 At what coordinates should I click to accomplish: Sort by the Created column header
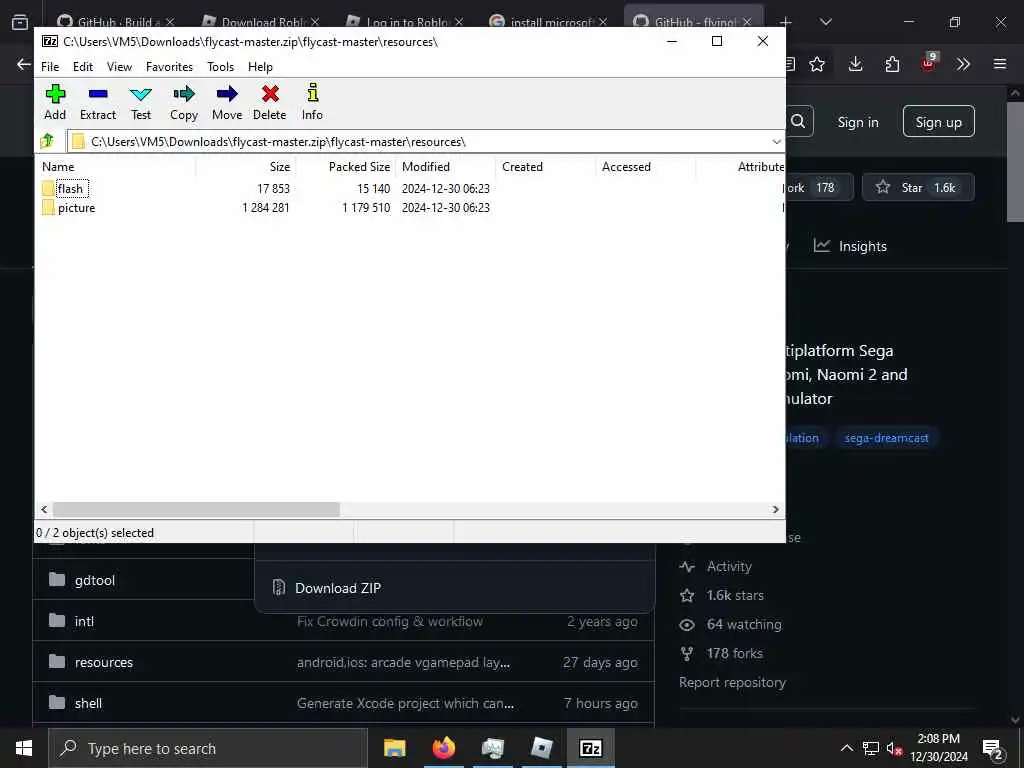click(x=545, y=167)
